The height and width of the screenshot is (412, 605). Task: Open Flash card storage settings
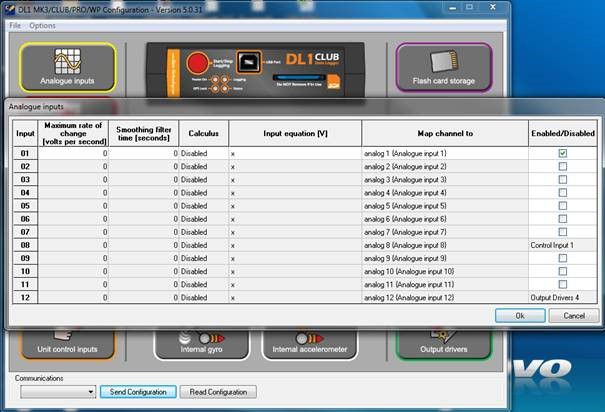pyautogui.click(x=443, y=66)
